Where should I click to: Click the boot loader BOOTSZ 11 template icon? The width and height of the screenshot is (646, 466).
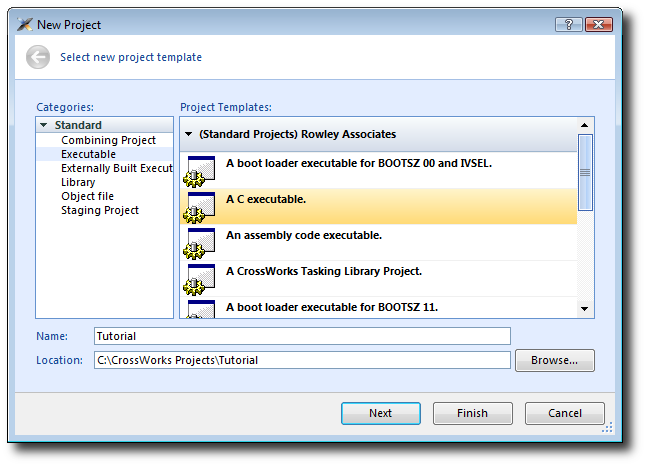(201, 309)
